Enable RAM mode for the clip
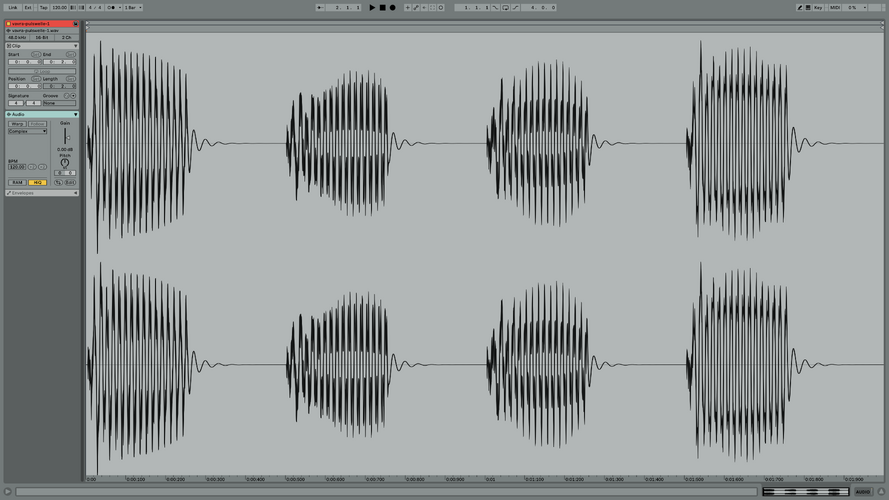This screenshot has height=500, width=889. coord(17,183)
